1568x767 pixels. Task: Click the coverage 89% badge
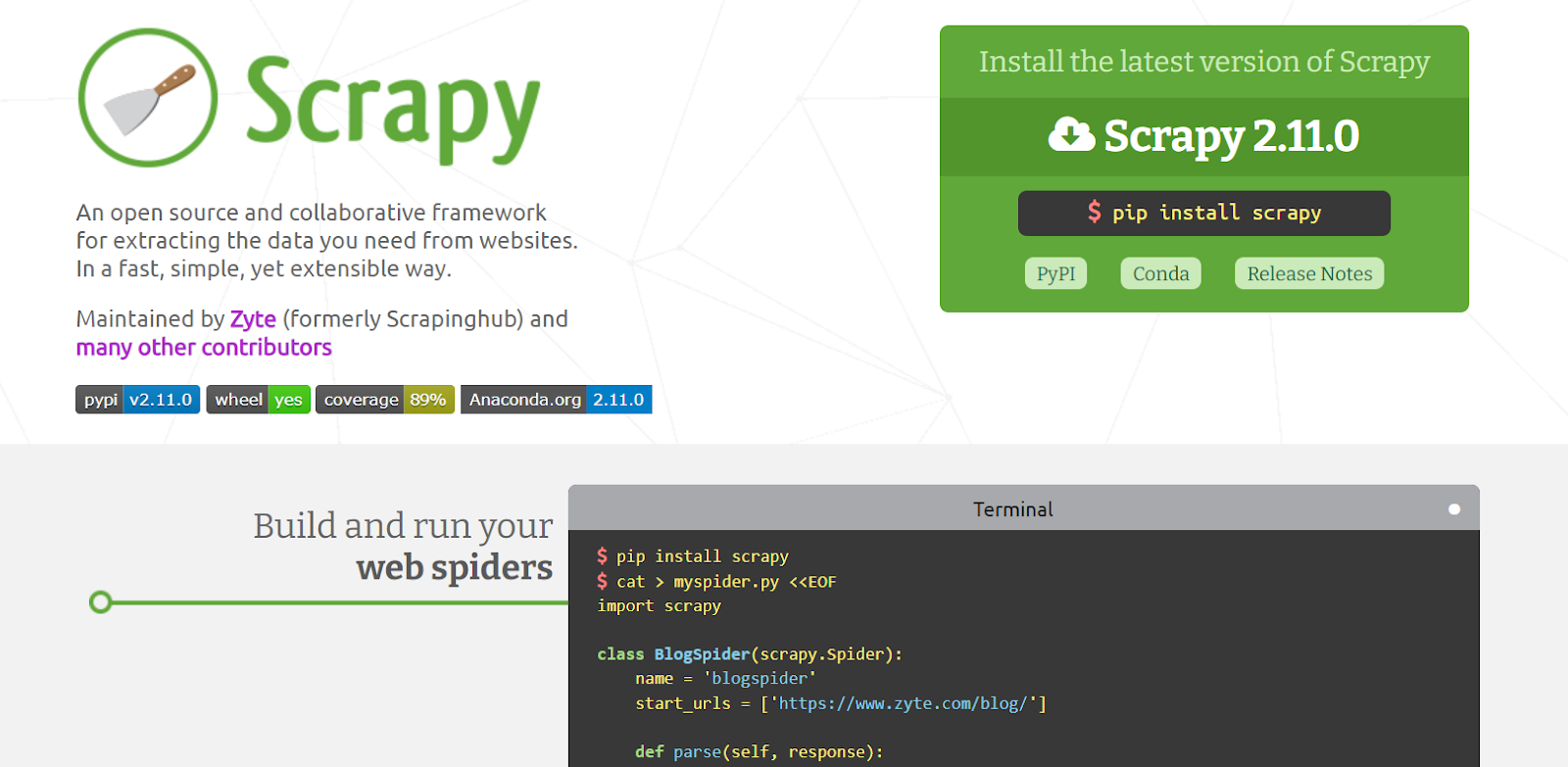385,400
